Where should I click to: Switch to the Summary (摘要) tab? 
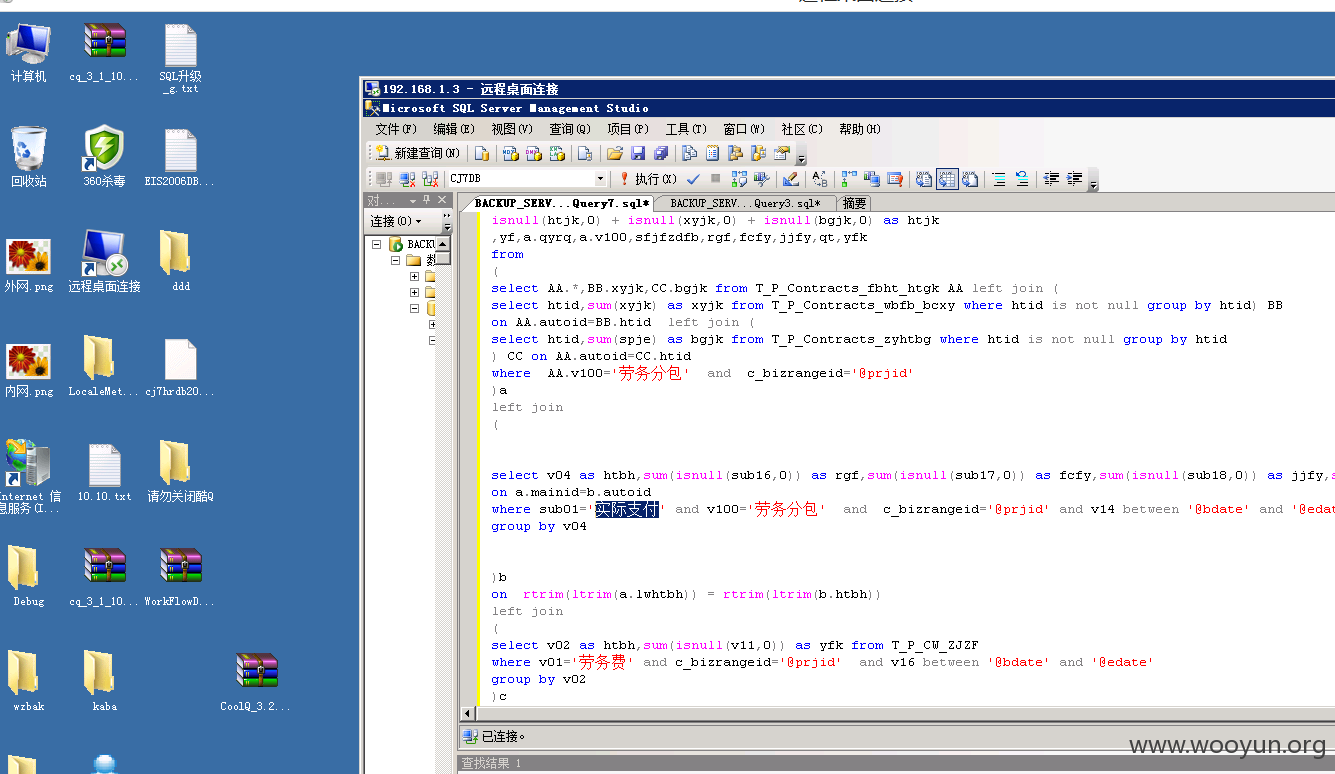pyautogui.click(x=855, y=203)
